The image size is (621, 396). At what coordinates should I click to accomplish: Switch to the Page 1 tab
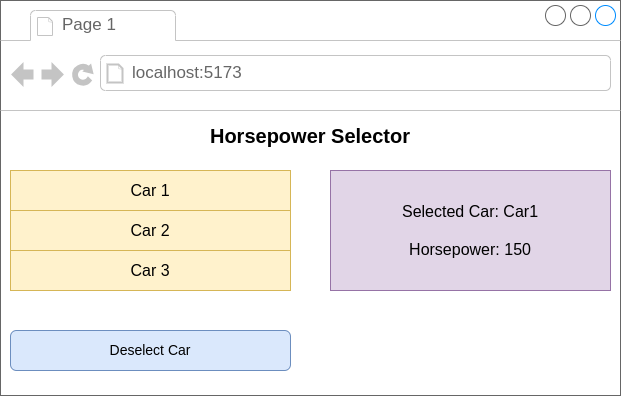[x=103, y=25]
